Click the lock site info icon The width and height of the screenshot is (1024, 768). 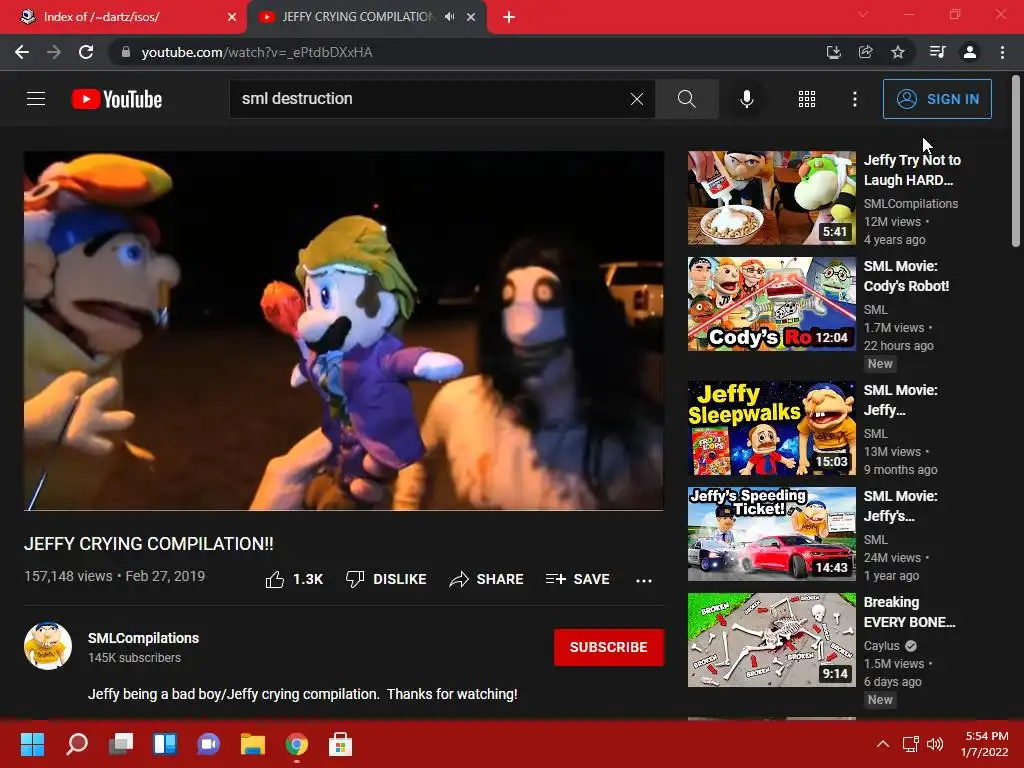(126, 52)
